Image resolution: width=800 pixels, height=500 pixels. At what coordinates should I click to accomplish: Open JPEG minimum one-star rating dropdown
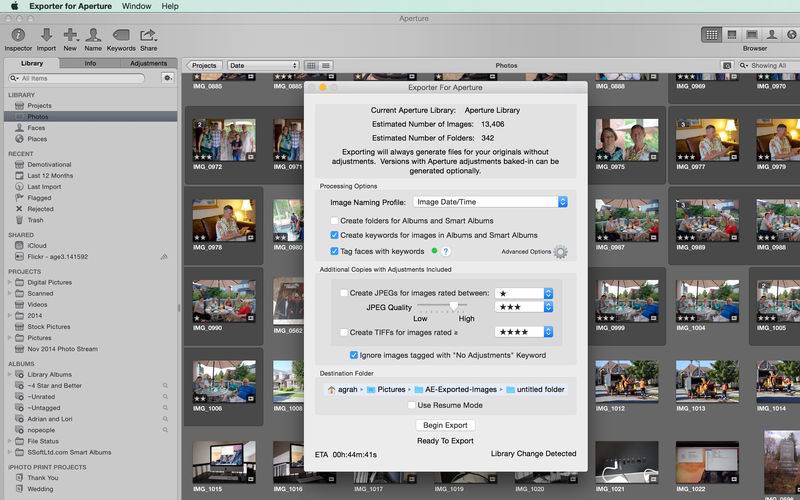pos(524,293)
